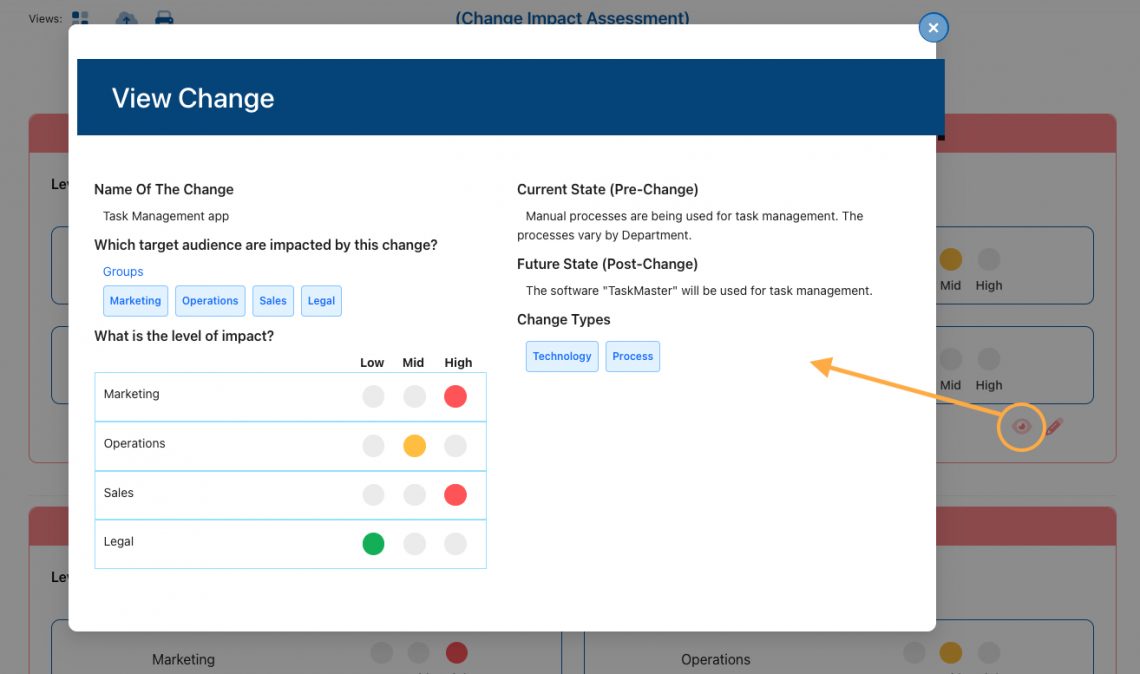This screenshot has width=1140, height=674.
Task: Set Legal impact level to High
Action: tap(455, 543)
